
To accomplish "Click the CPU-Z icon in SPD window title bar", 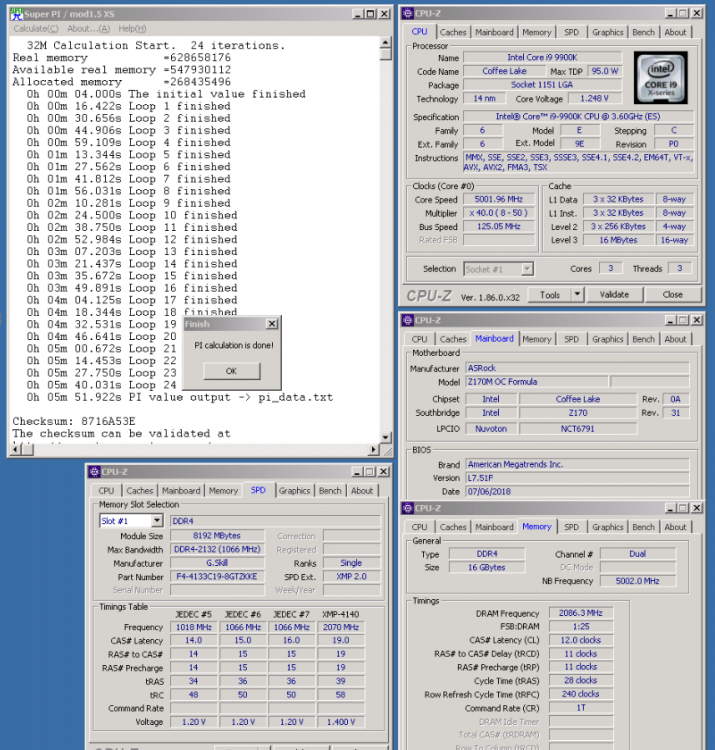I will point(94,472).
